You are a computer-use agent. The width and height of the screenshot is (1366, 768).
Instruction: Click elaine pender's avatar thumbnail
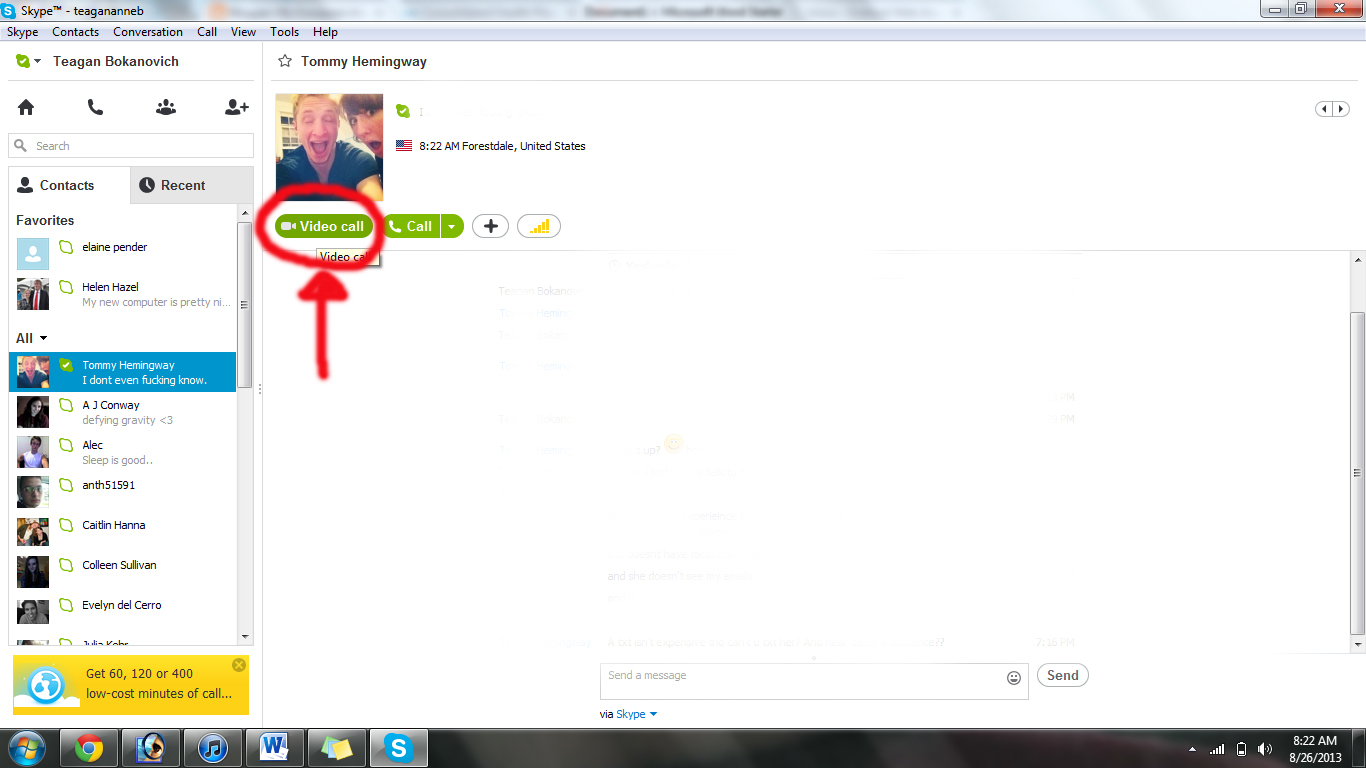(x=33, y=254)
